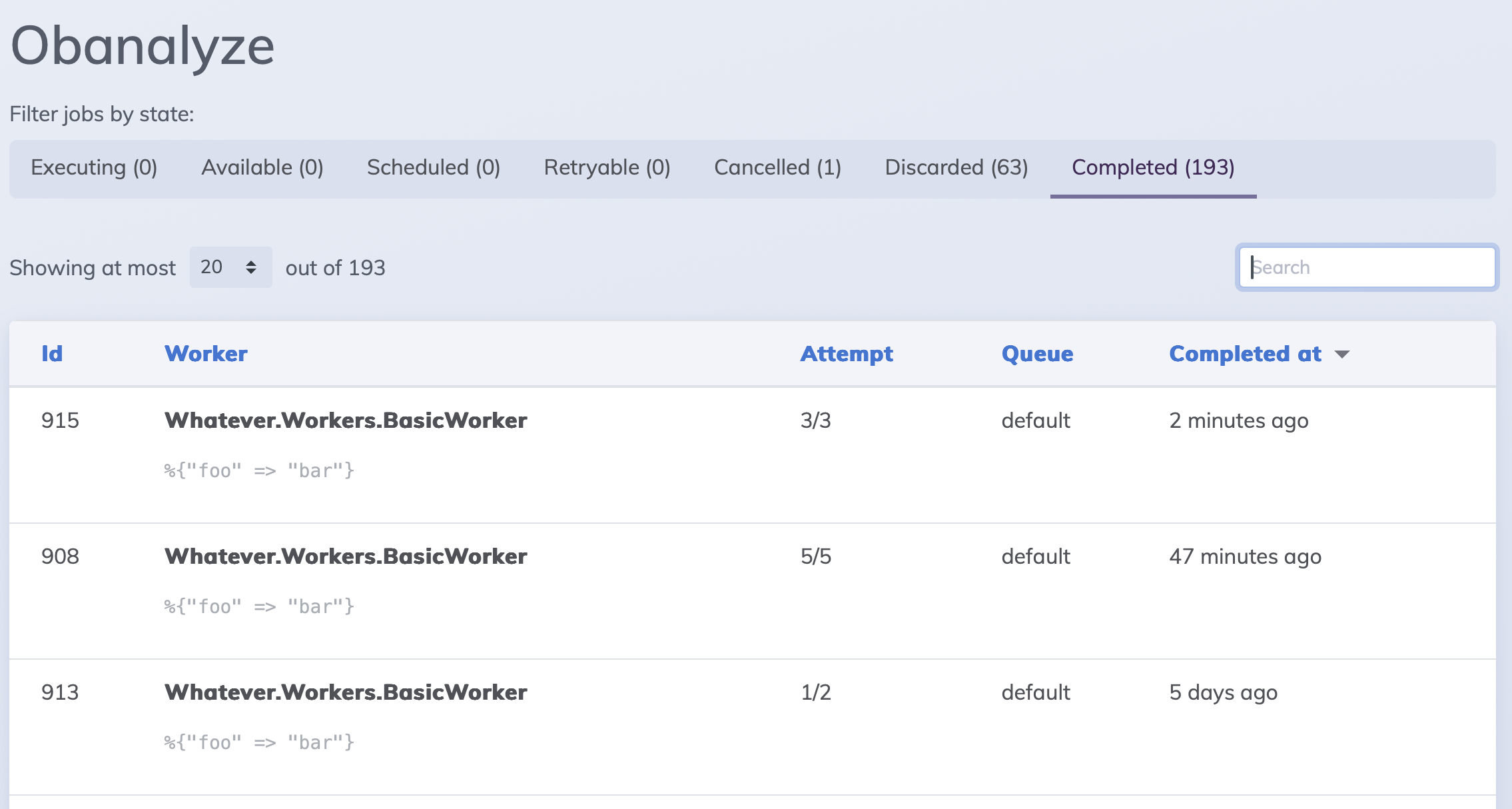Click the Completed at sort arrow icon

[1342, 355]
